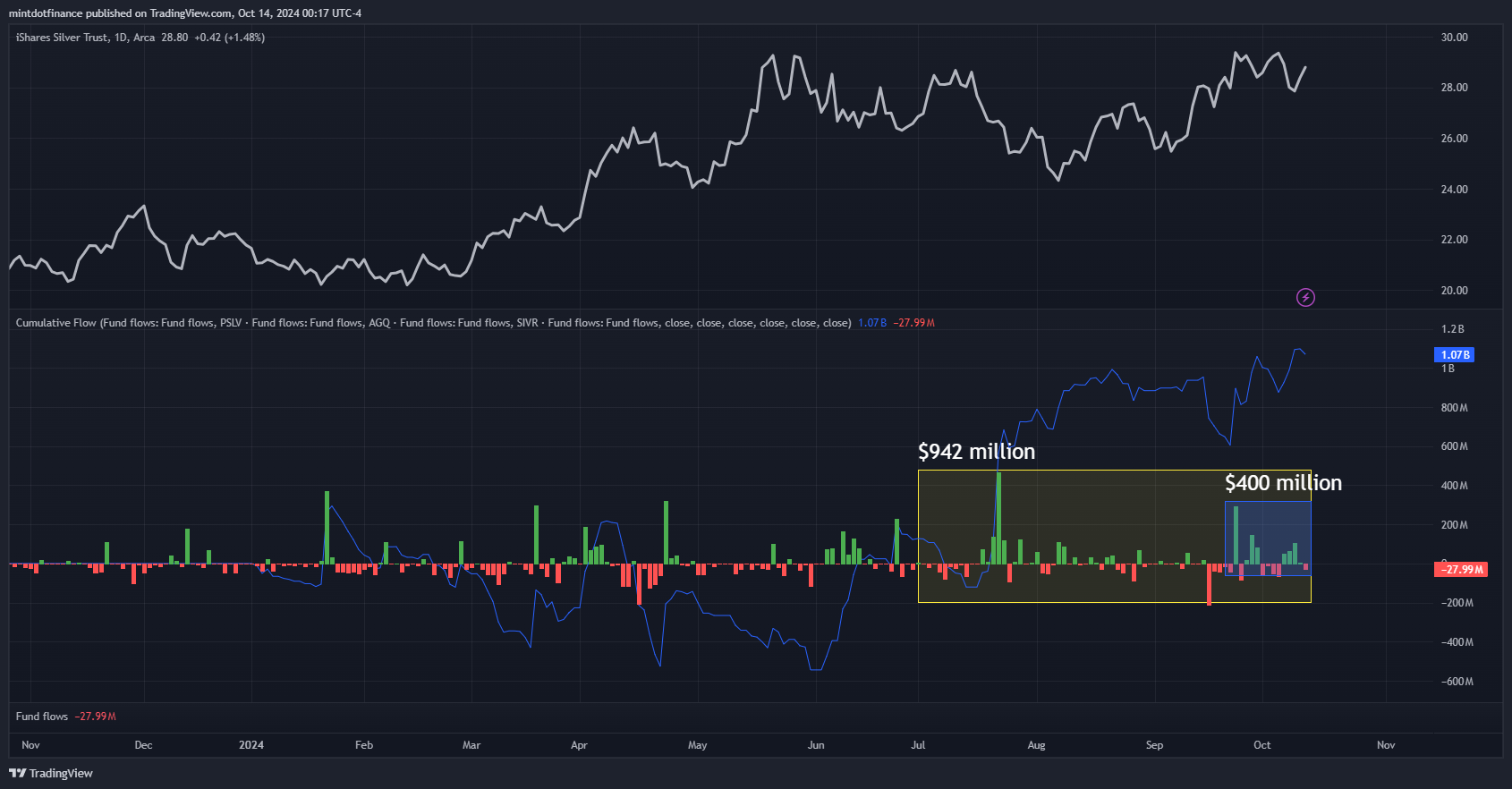The image size is (1512, 789).
Task: Click the Dec date label
Action: [143, 745]
